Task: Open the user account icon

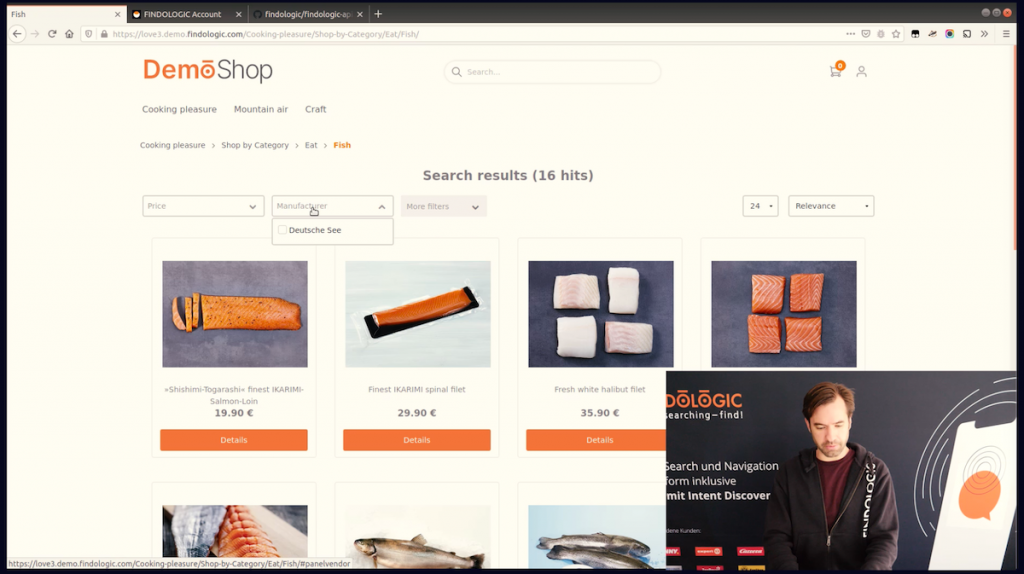Action: point(861,71)
